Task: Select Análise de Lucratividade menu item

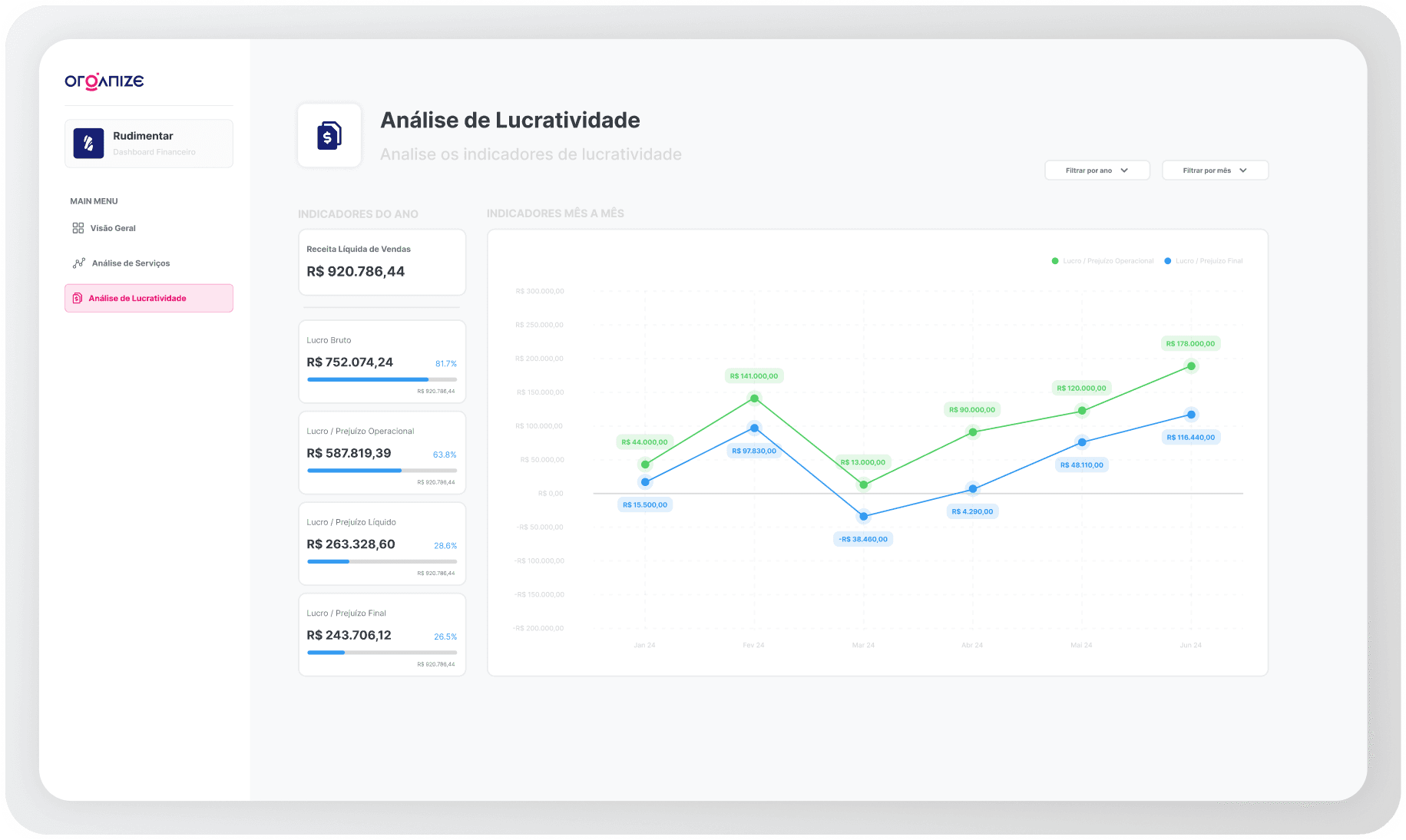Action: coord(149,298)
